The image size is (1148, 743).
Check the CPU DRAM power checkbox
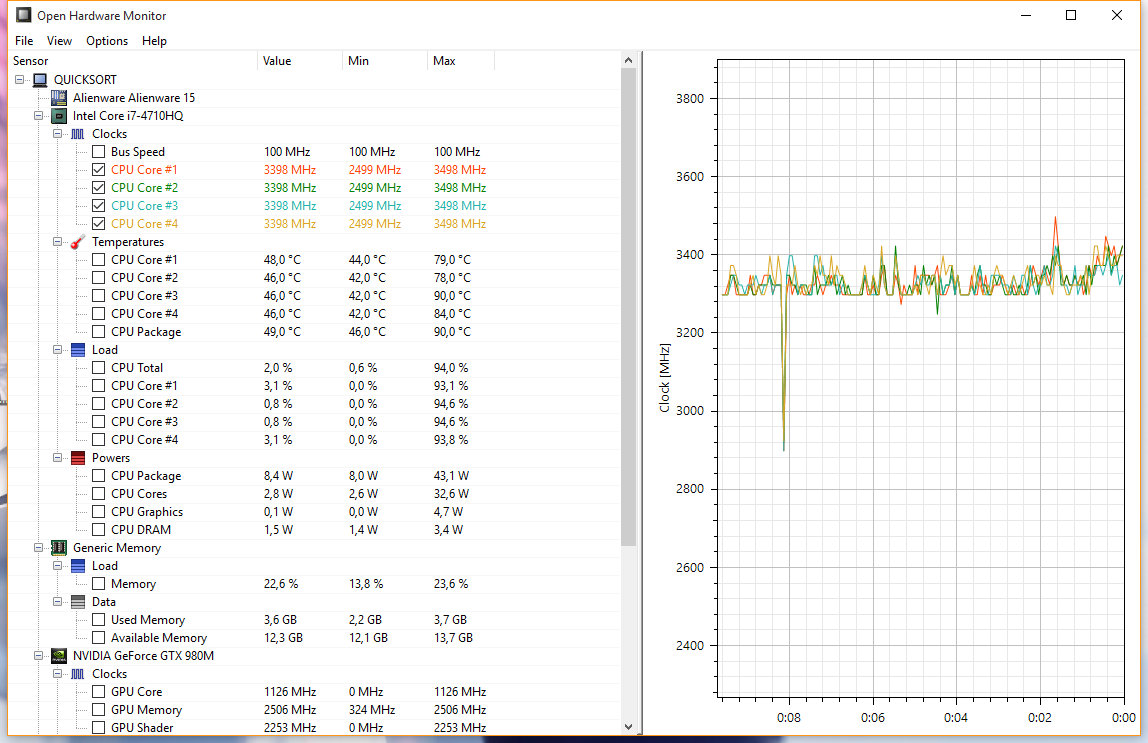coord(99,530)
